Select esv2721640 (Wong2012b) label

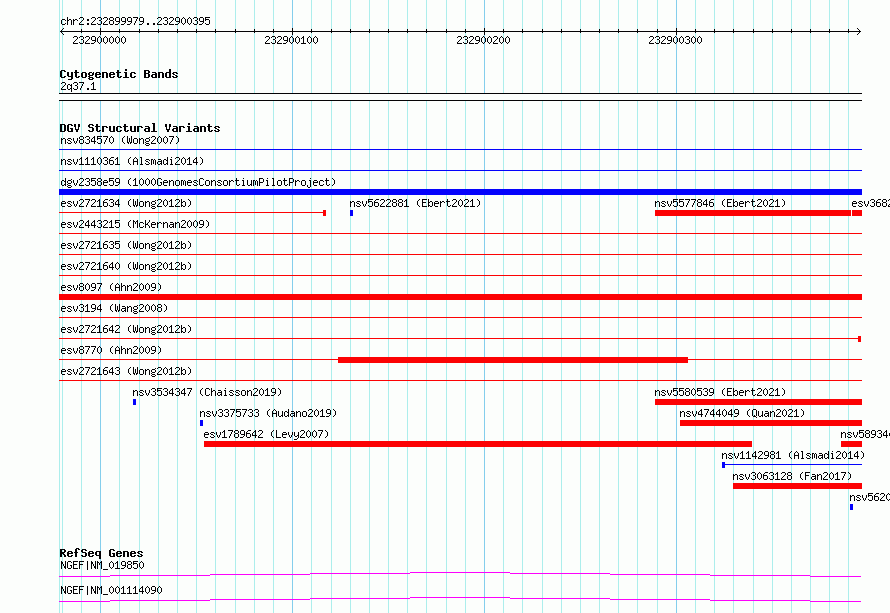tap(126, 266)
